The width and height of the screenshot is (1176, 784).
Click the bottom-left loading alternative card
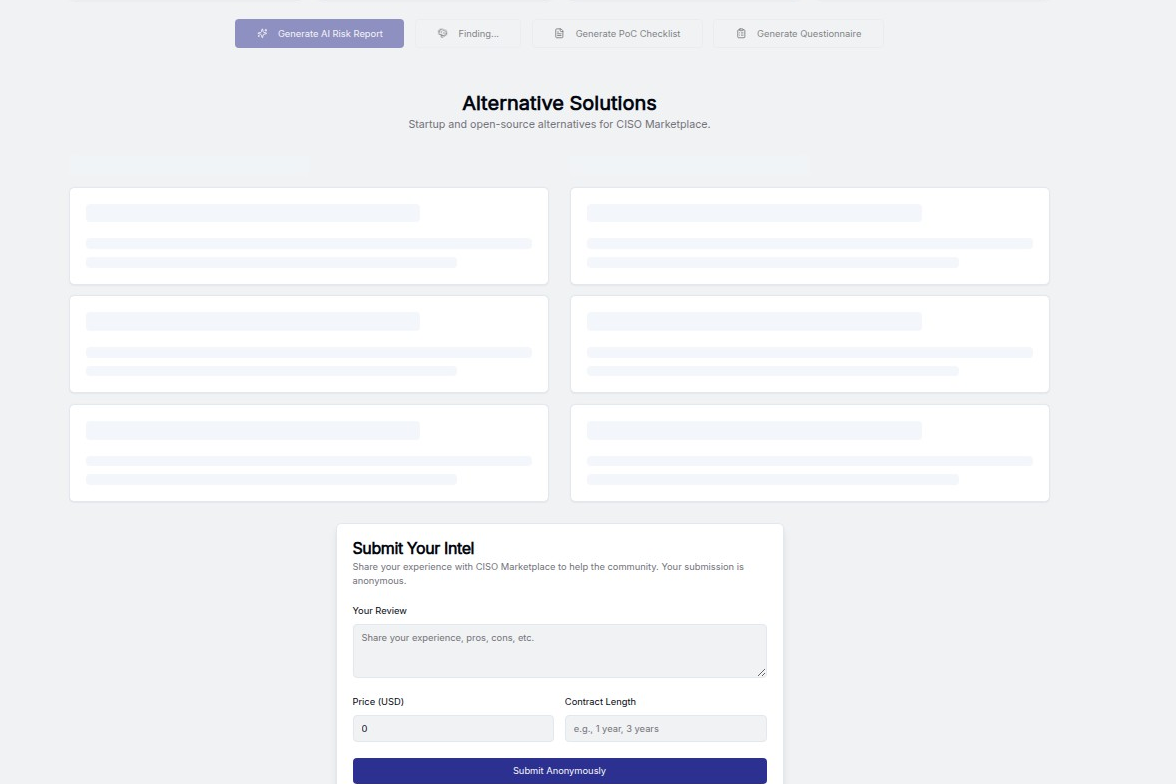309,453
